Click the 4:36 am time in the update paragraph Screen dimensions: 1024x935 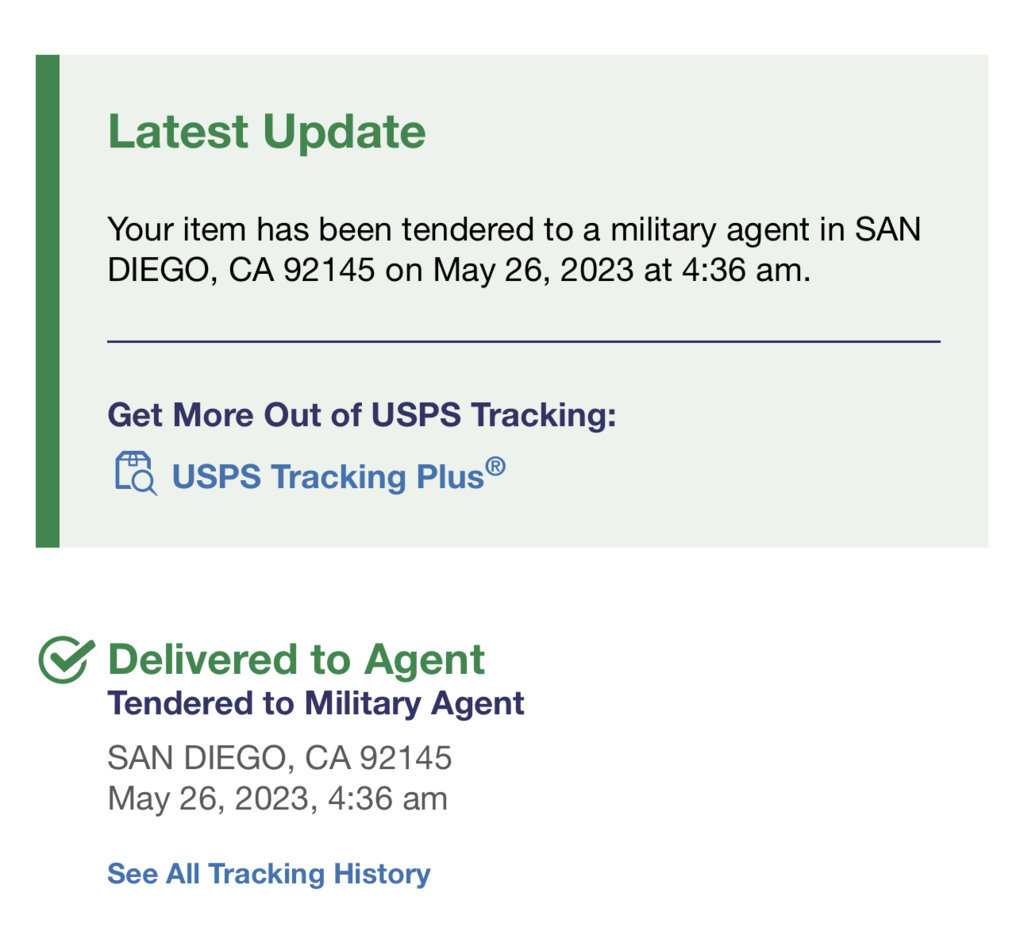click(746, 270)
